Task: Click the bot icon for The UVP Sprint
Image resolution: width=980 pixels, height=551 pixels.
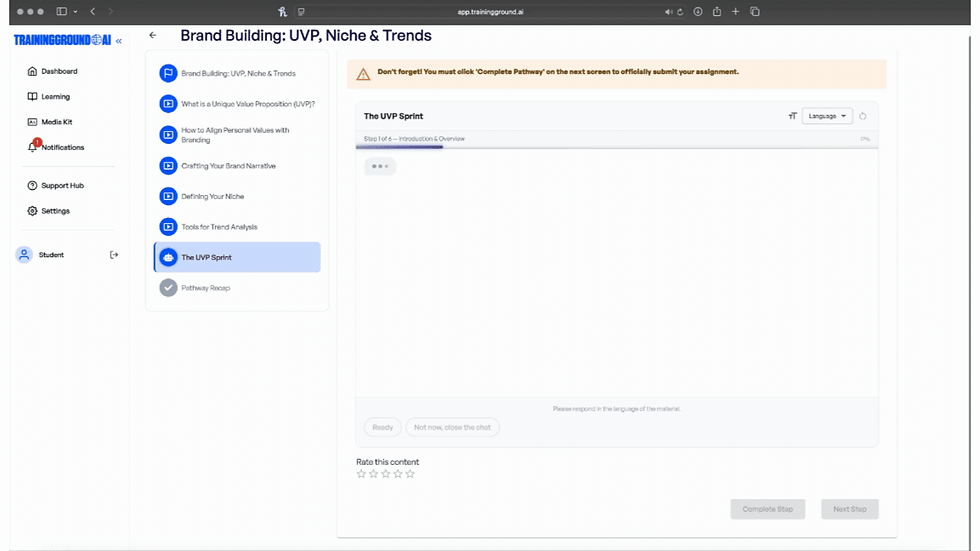Action: (168, 257)
